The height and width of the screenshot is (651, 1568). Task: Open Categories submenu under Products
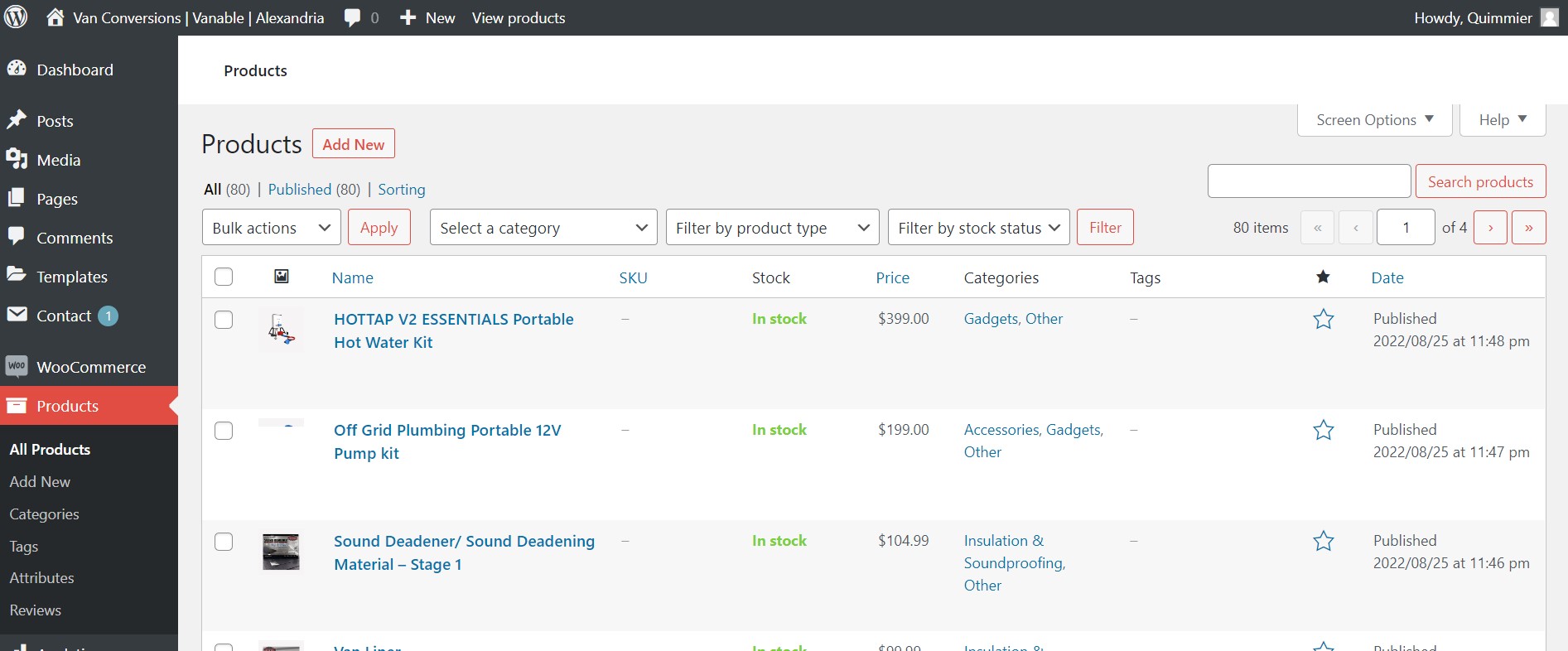pos(44,514)
